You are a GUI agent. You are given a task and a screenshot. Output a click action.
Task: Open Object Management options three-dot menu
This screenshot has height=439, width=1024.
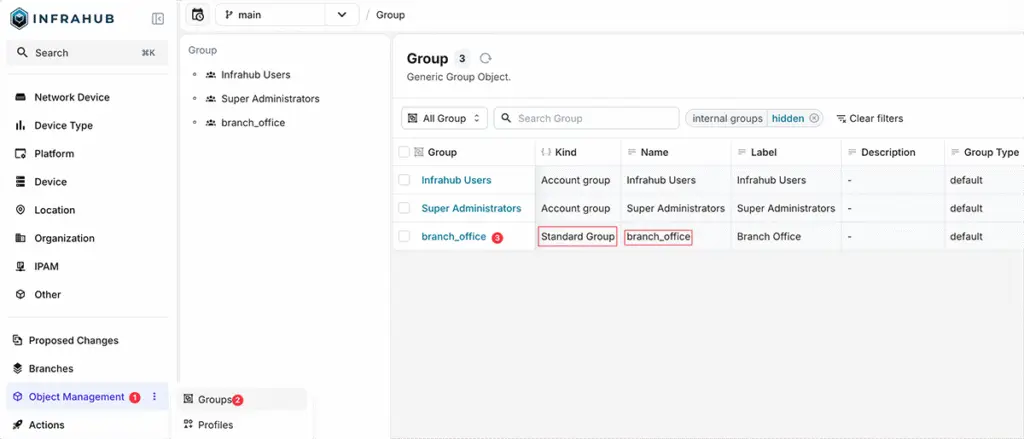(154, 397)
